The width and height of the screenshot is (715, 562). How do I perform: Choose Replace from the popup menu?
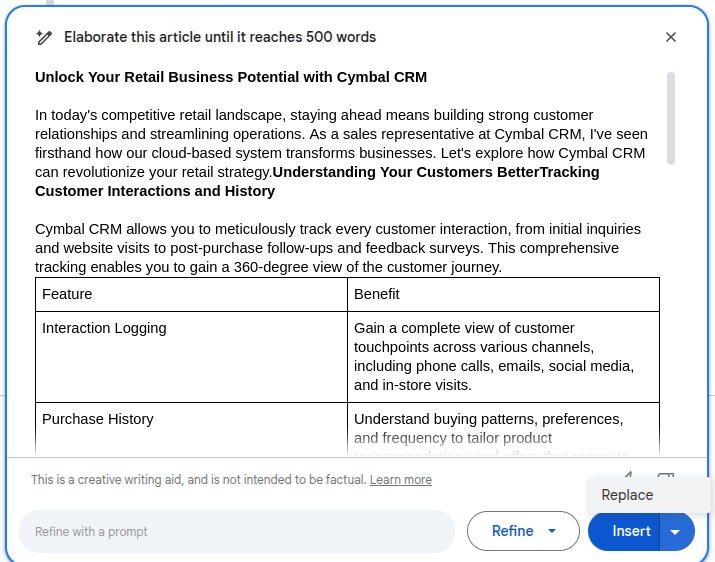[628, 495]
